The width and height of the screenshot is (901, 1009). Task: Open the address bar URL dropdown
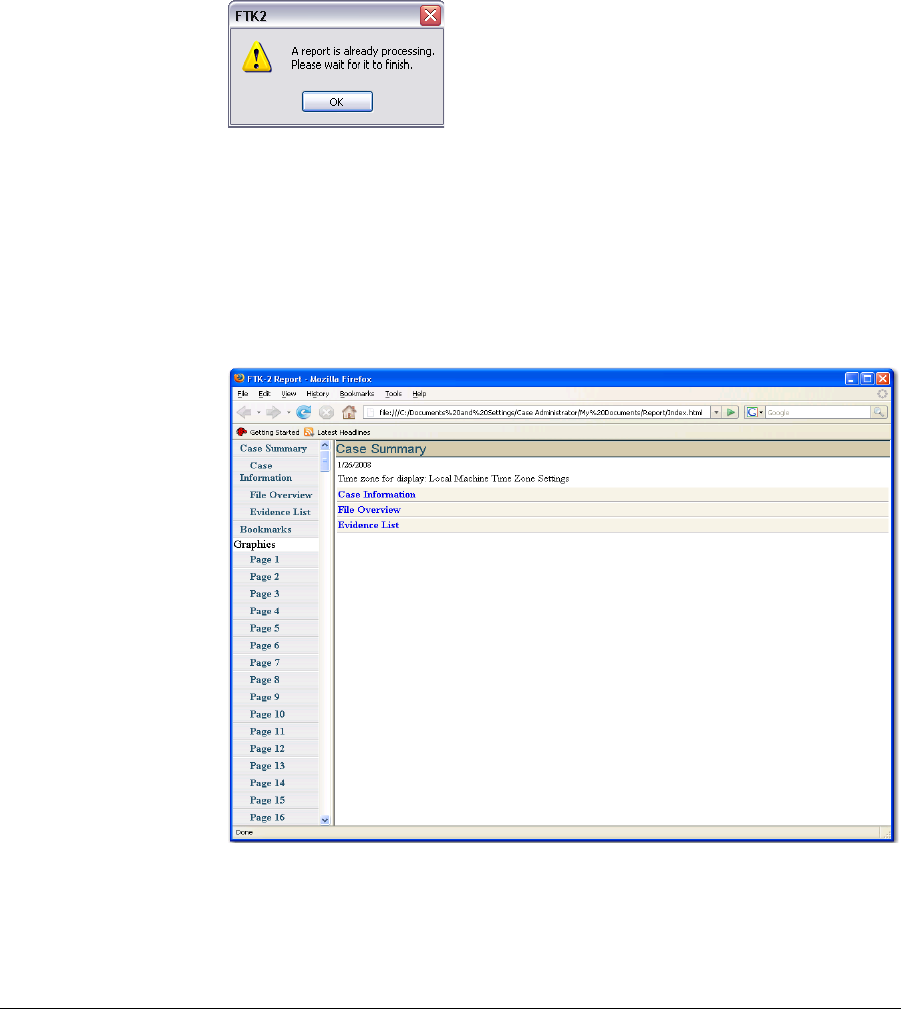click(x=716, y=412)
